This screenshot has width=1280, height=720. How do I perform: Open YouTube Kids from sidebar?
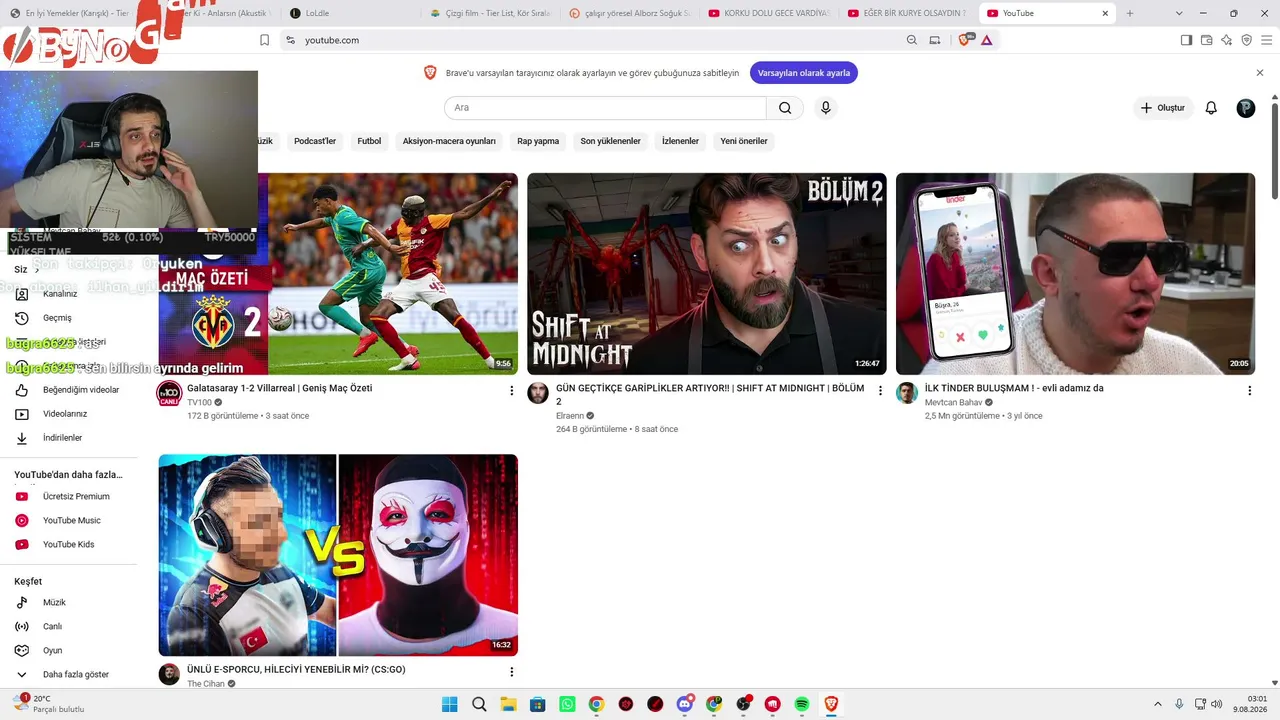coord(69,544)
